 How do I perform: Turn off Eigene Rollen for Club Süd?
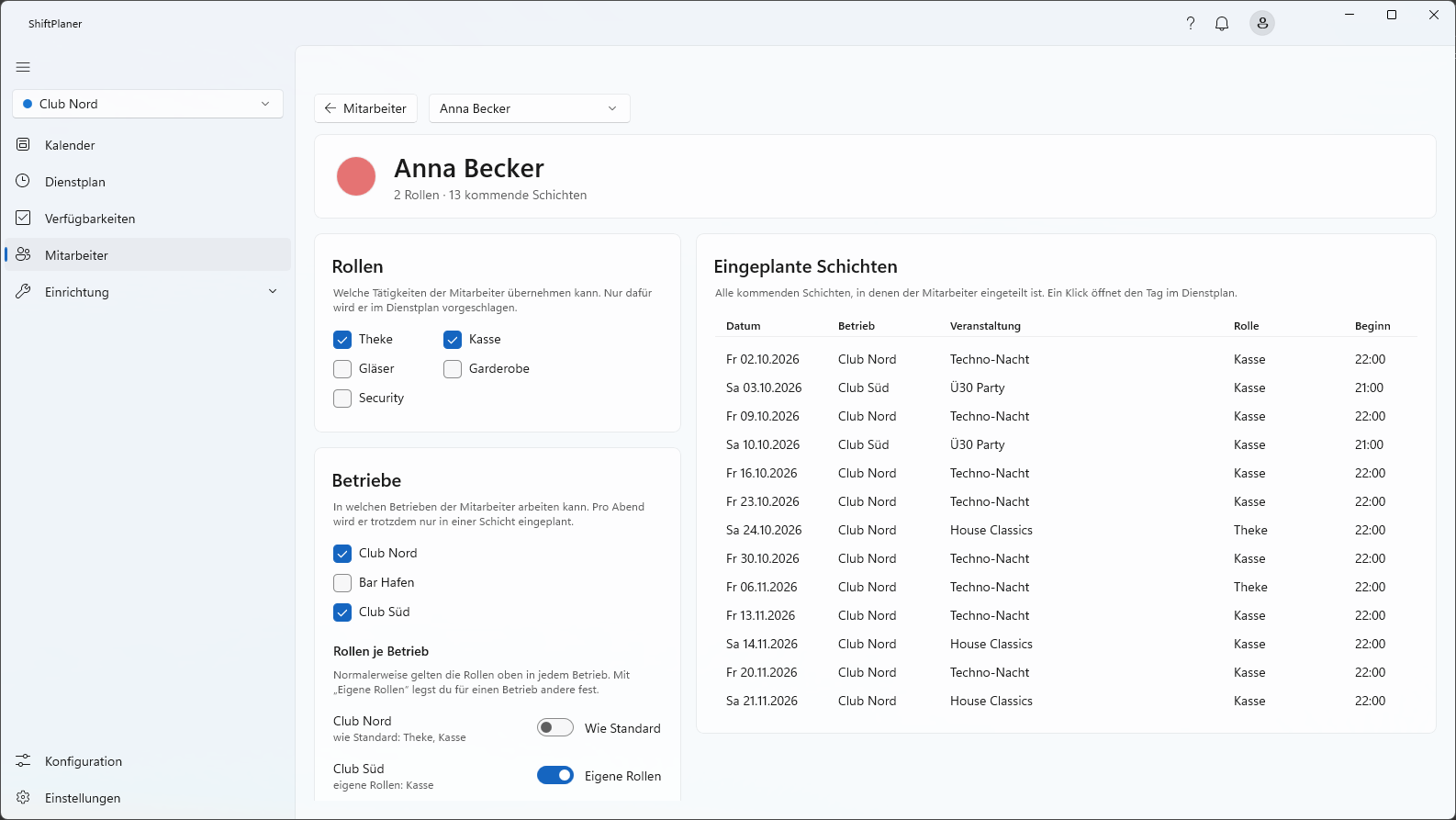click(x=555, y=776)
